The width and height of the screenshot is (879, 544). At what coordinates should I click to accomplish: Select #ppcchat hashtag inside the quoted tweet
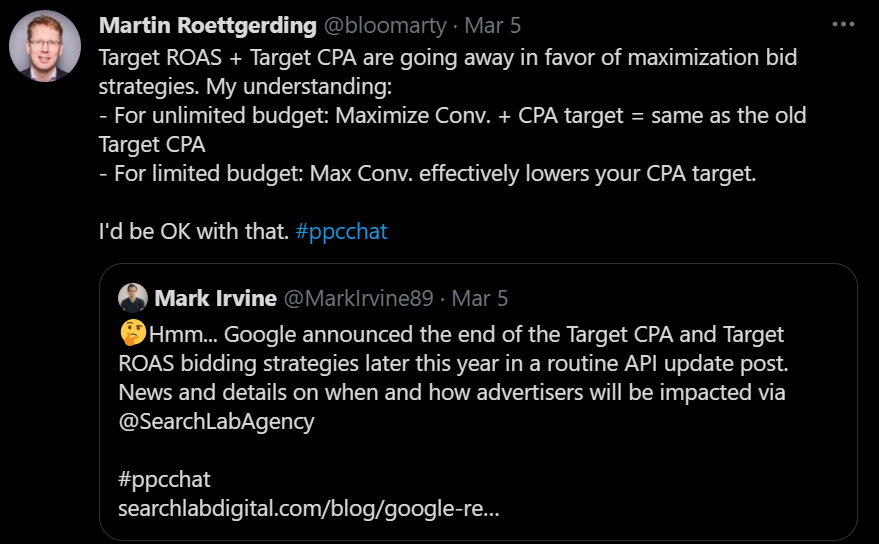click(x=164, y=480)
